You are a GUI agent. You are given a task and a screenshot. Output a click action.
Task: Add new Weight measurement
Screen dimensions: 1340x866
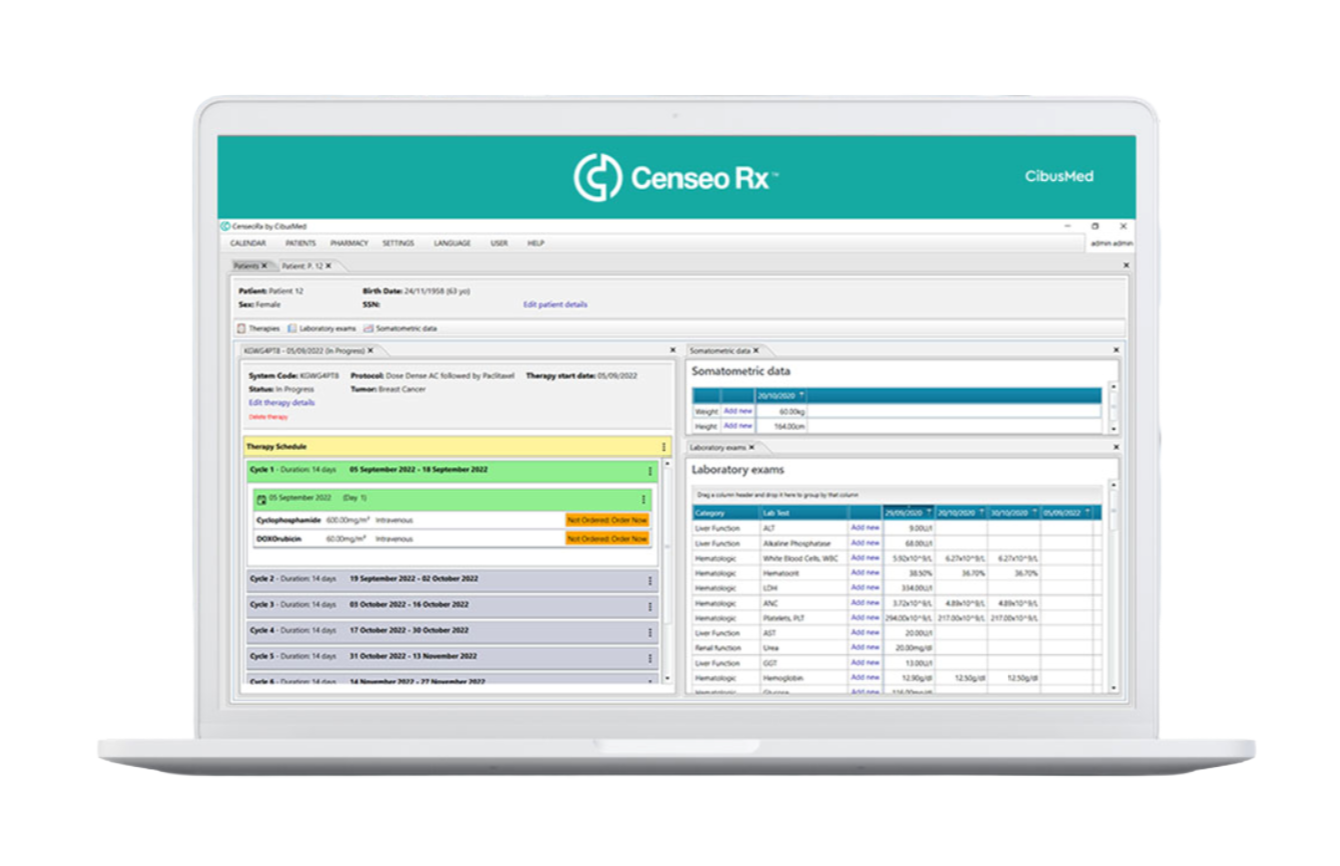coord(738,411)
